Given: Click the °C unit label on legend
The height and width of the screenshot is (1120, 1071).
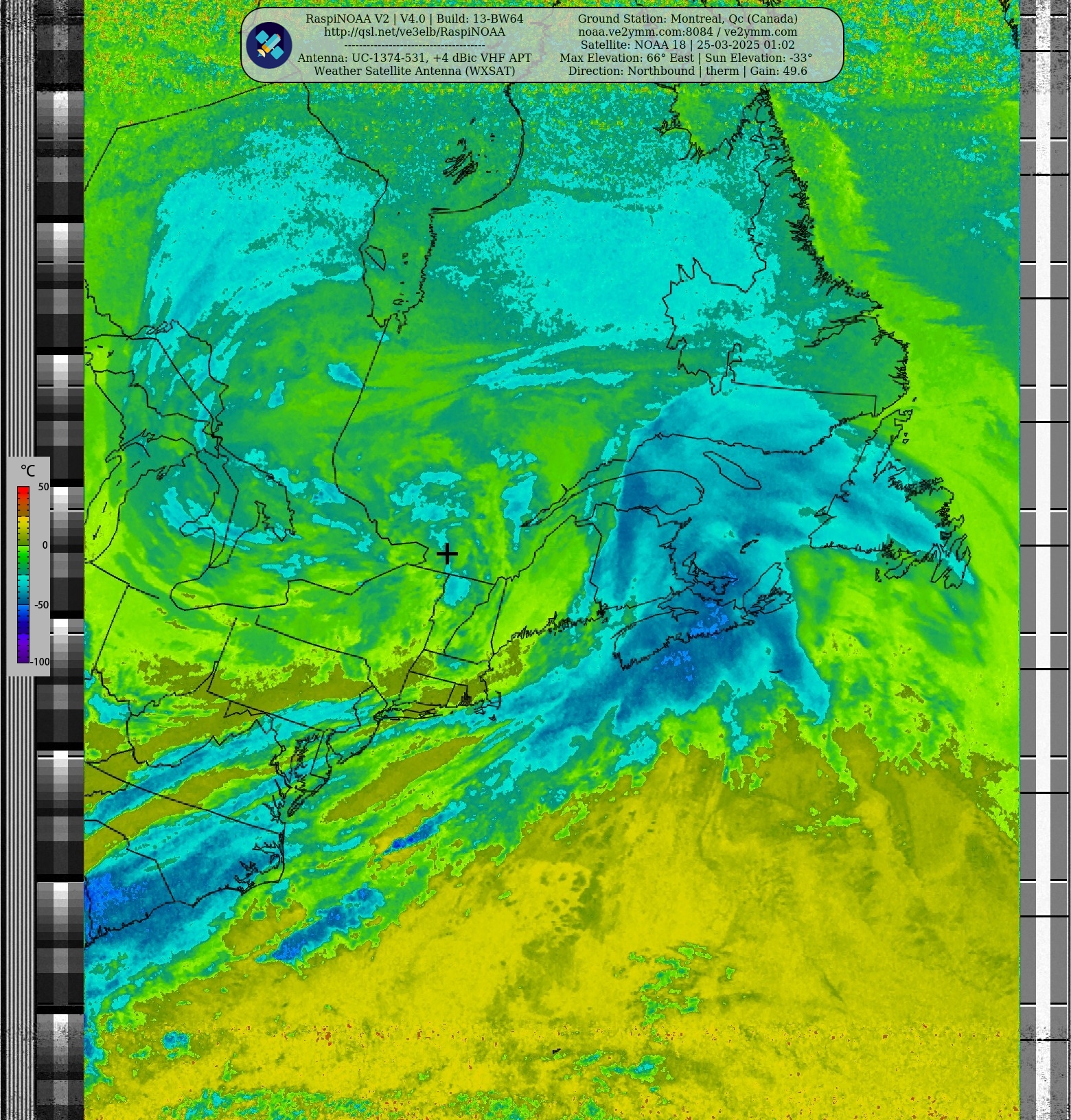Looking at the screenshot, I should click(27, 471).
